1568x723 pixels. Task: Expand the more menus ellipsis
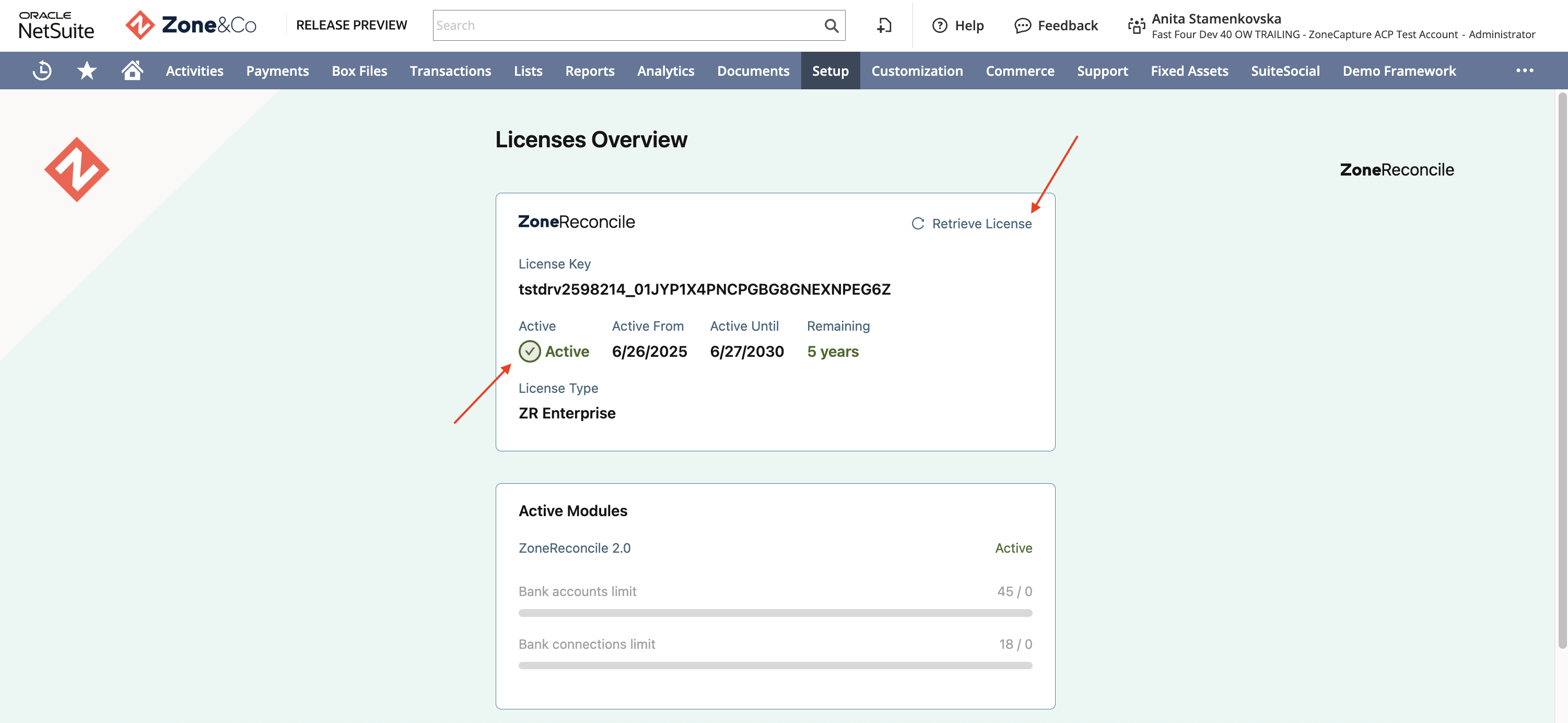click(1524, 71)
